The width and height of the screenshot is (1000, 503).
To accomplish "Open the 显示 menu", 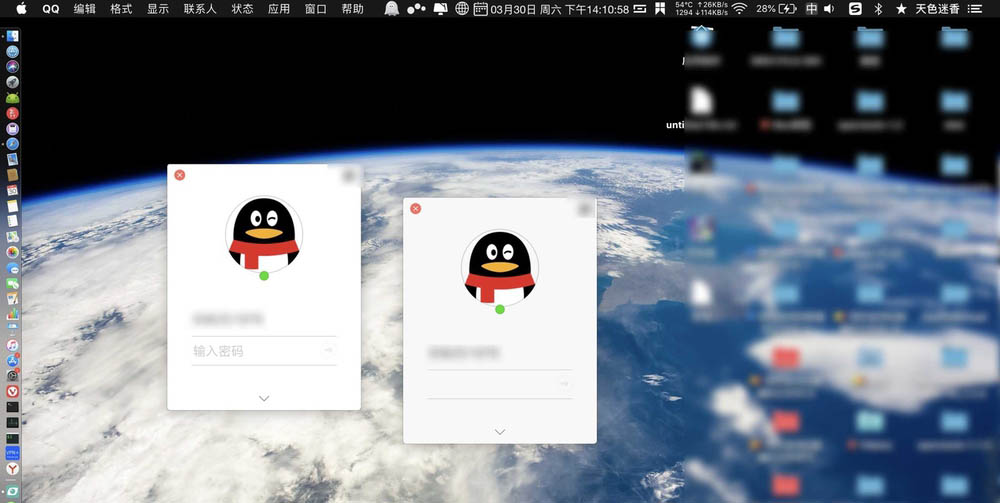I will [x=158, y=9].
